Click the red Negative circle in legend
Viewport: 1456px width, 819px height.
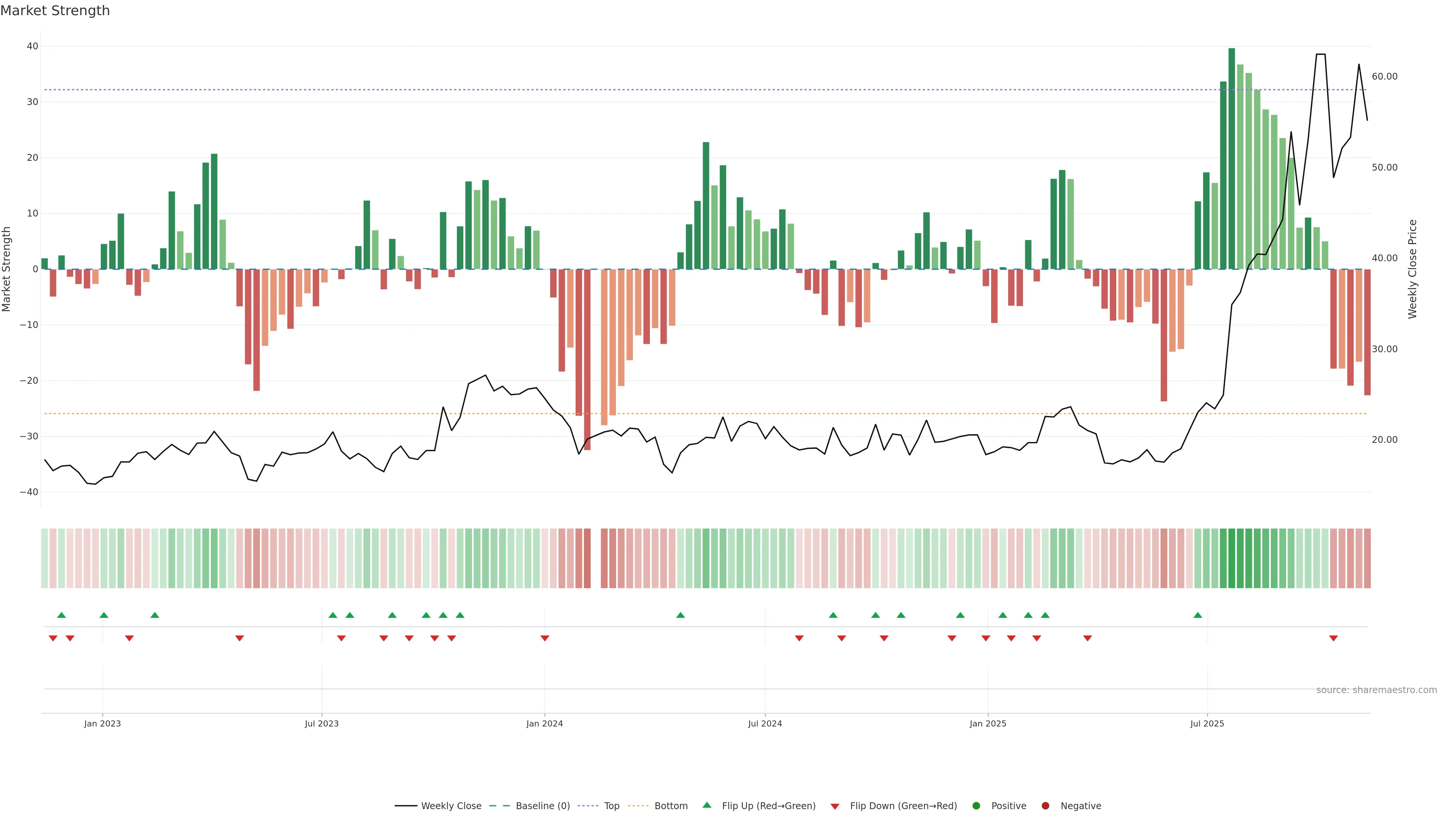(x=1045, y=805)
